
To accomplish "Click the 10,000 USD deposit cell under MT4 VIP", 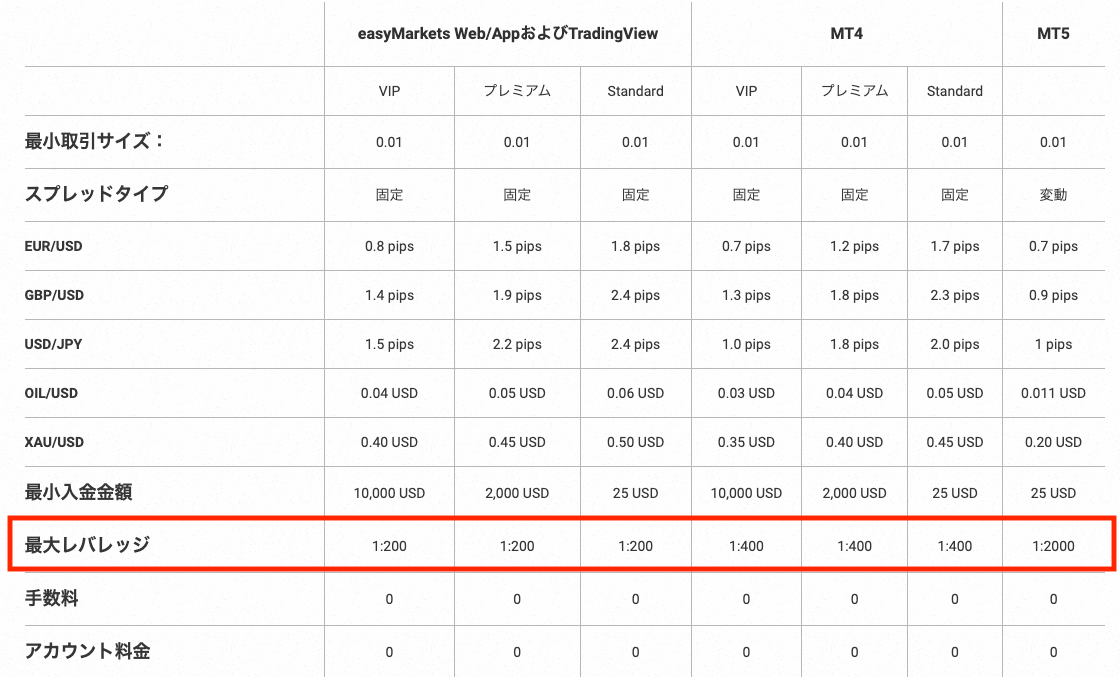I will (746, 493).
